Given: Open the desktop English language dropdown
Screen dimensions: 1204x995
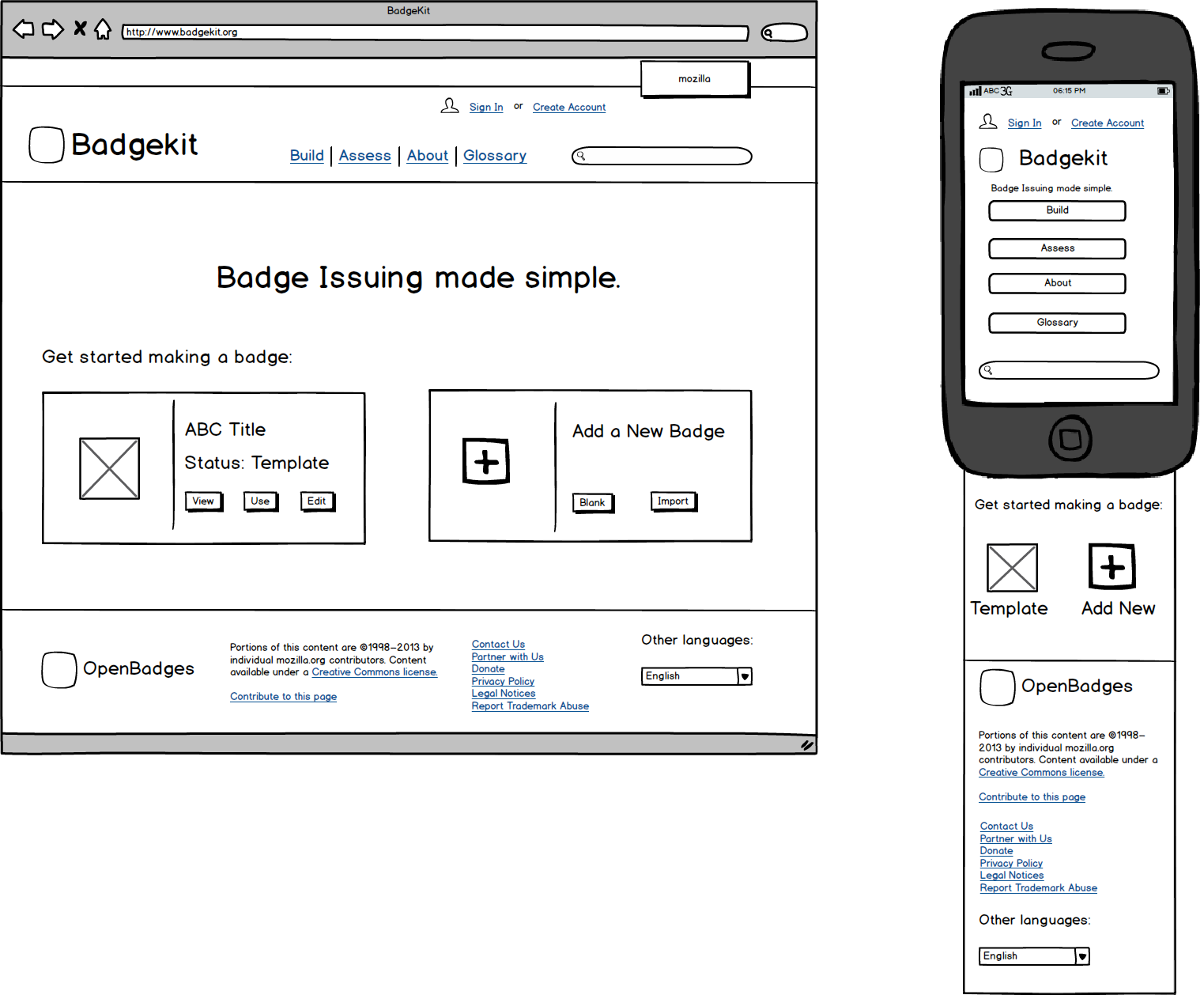Looking at the screenshot, I should (696, 676).
